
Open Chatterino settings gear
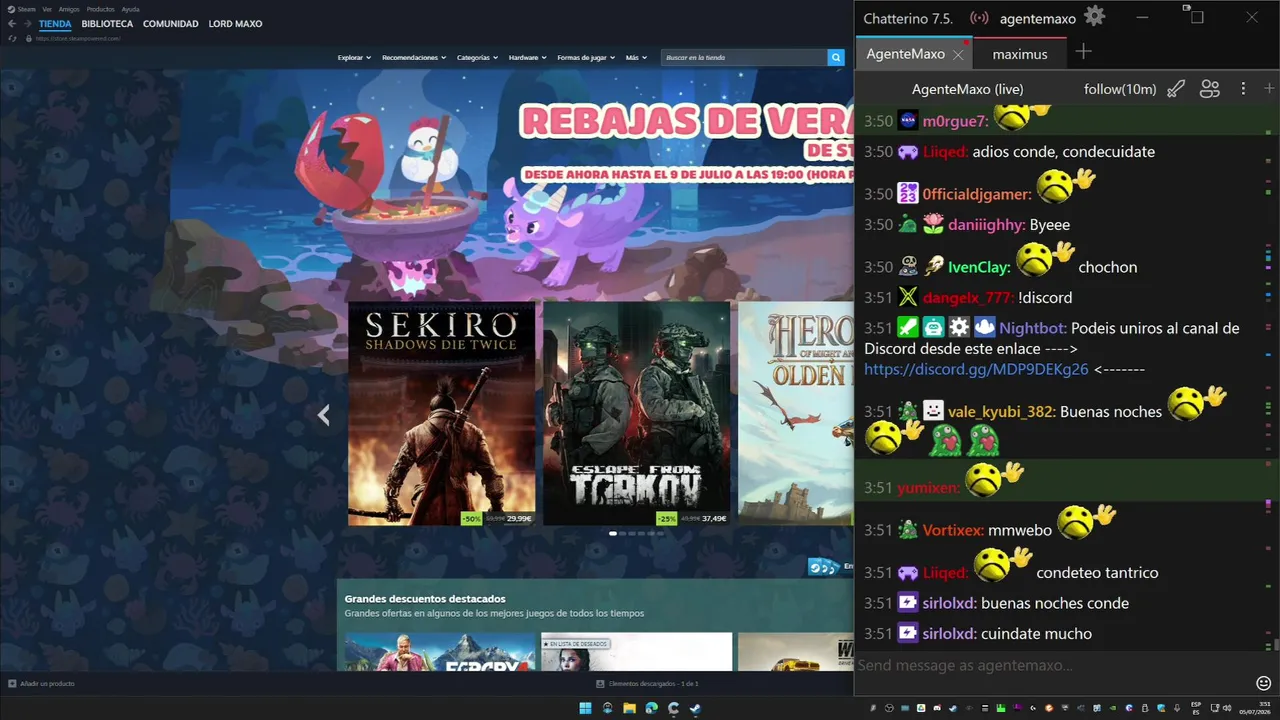click(1095, 17)
